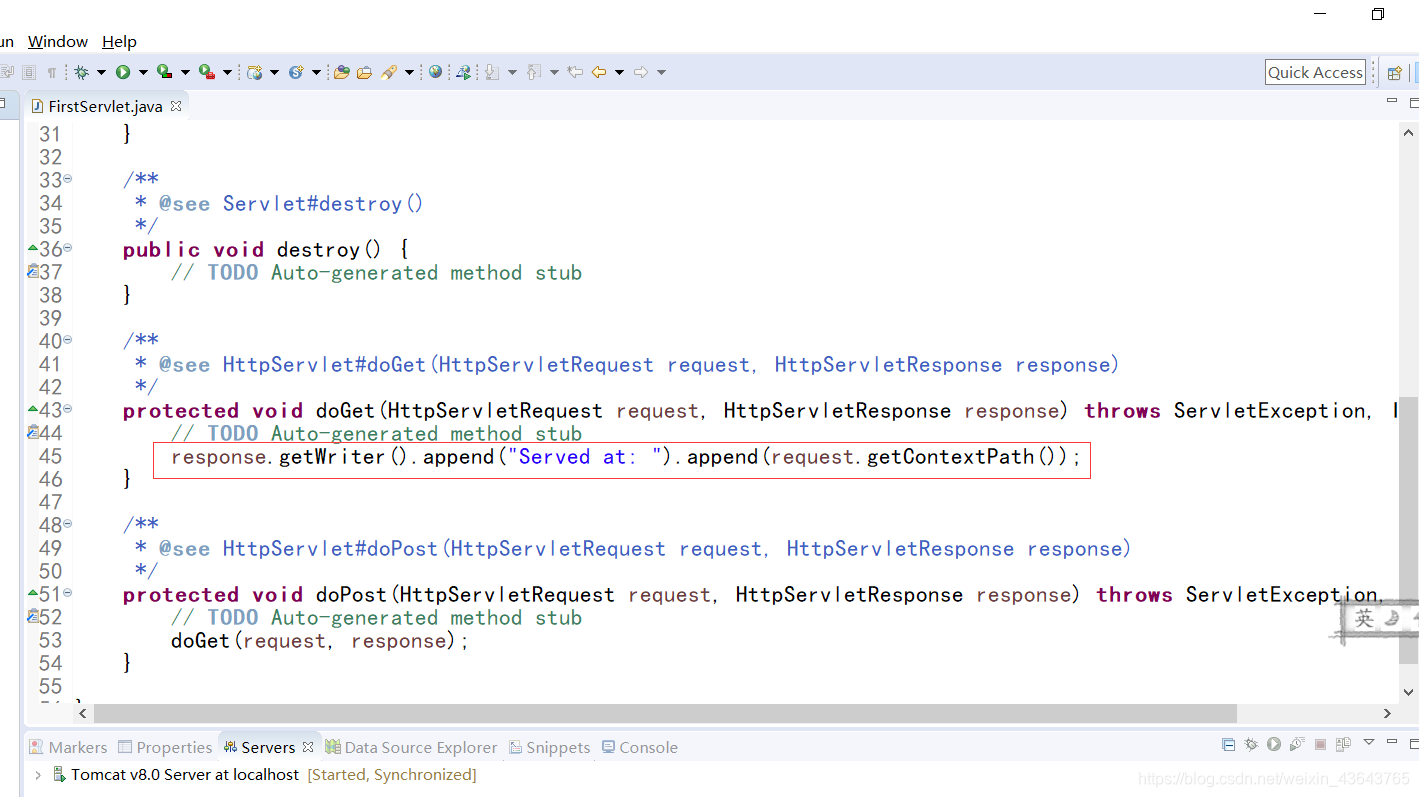Switch to the Console tab
Screen dimensions: 1419x797
639,747
